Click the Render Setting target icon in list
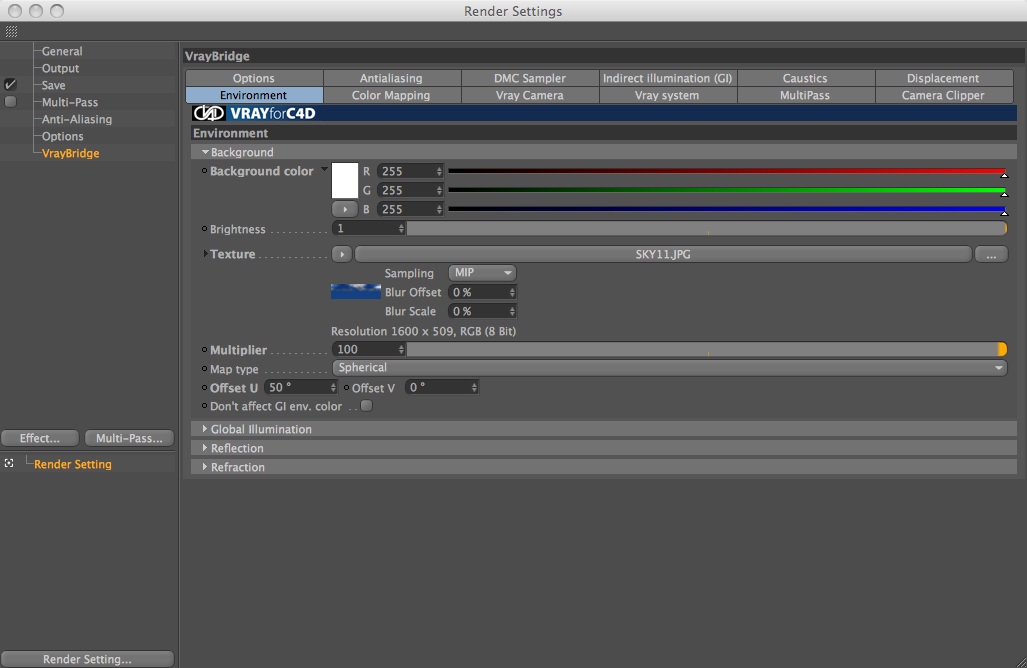 click(x=9, y=463)
